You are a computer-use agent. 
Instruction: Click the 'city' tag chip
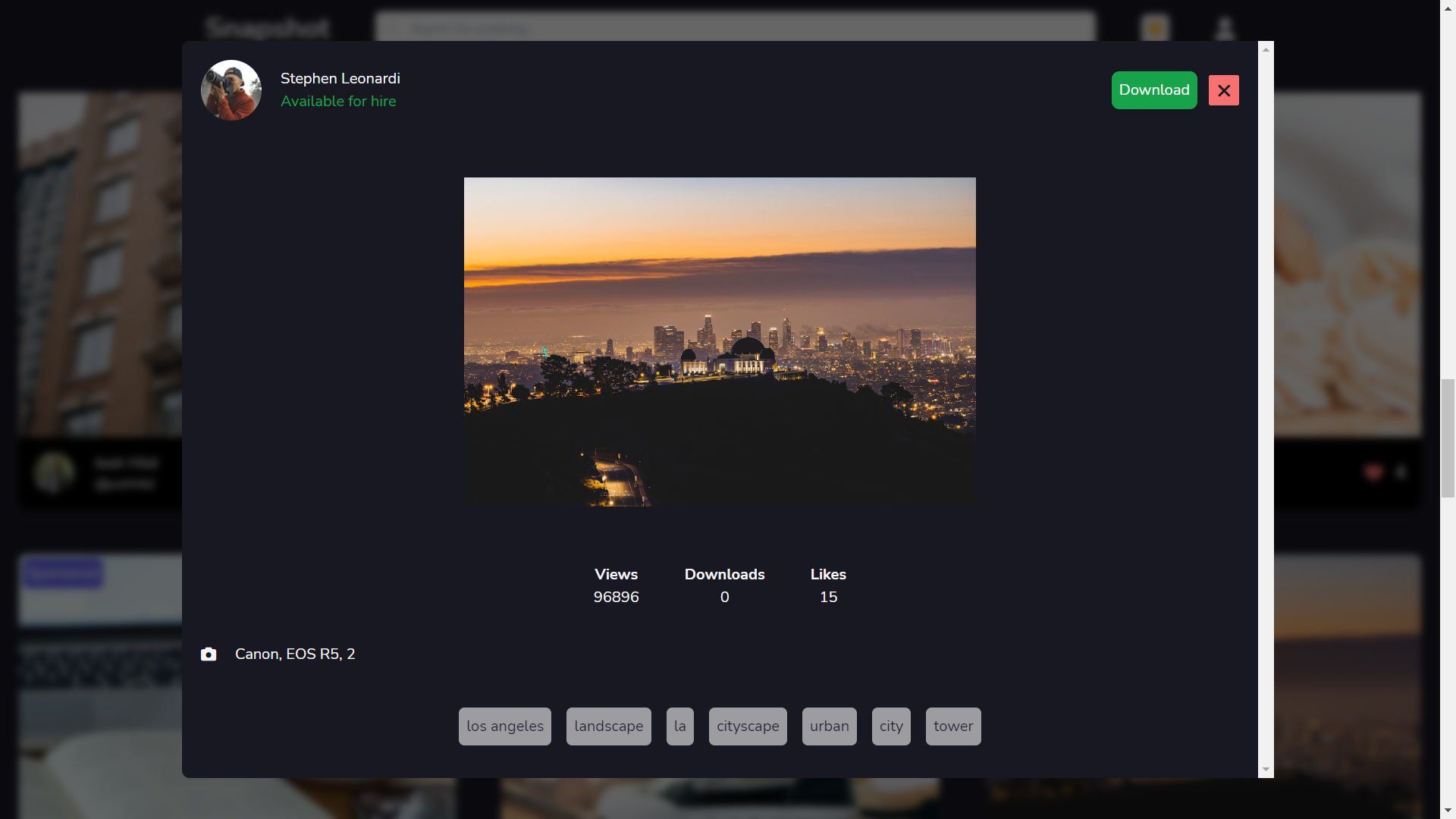[891, 726]
